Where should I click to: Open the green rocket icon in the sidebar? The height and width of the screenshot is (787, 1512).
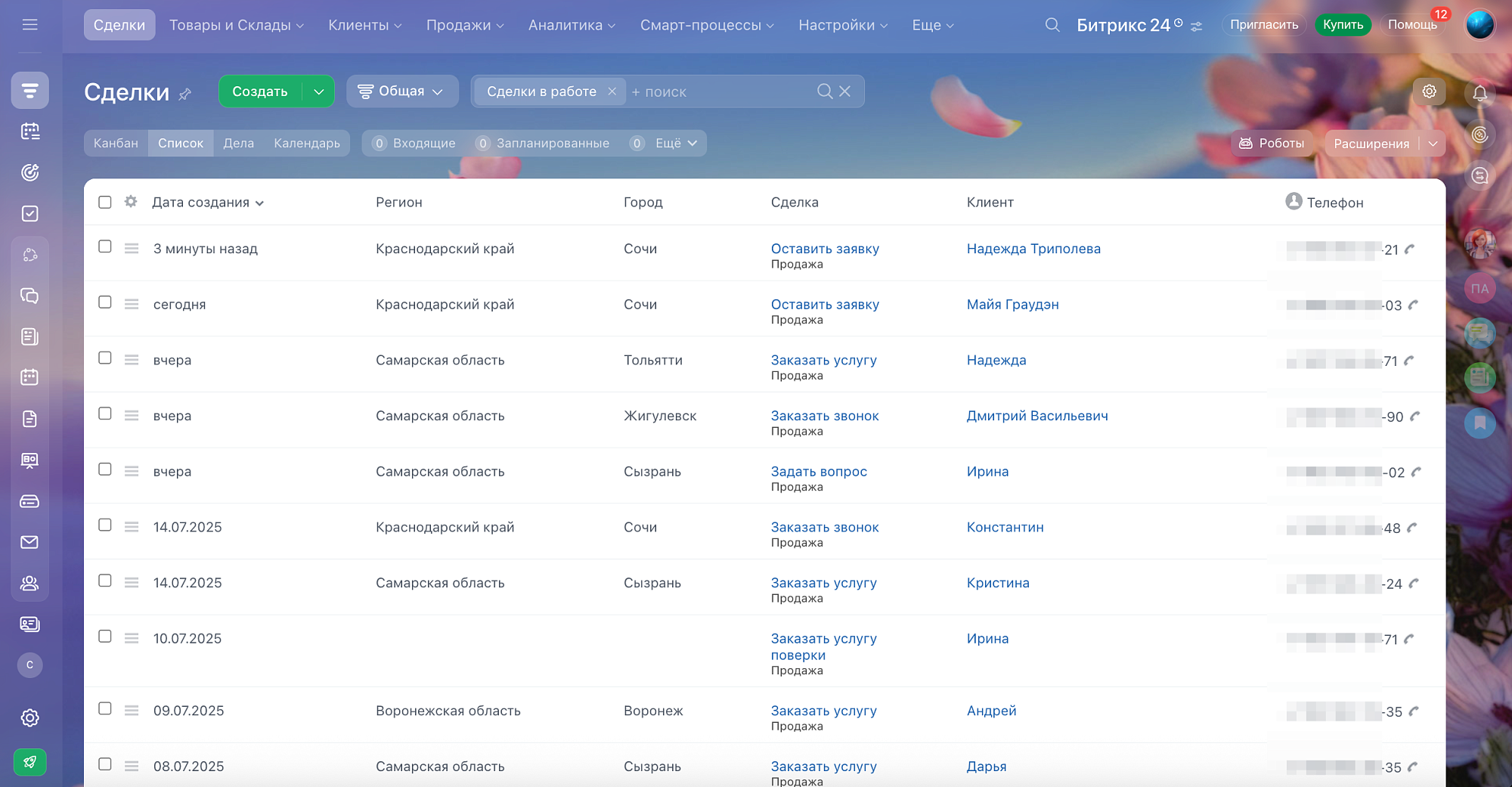(29, 761)
